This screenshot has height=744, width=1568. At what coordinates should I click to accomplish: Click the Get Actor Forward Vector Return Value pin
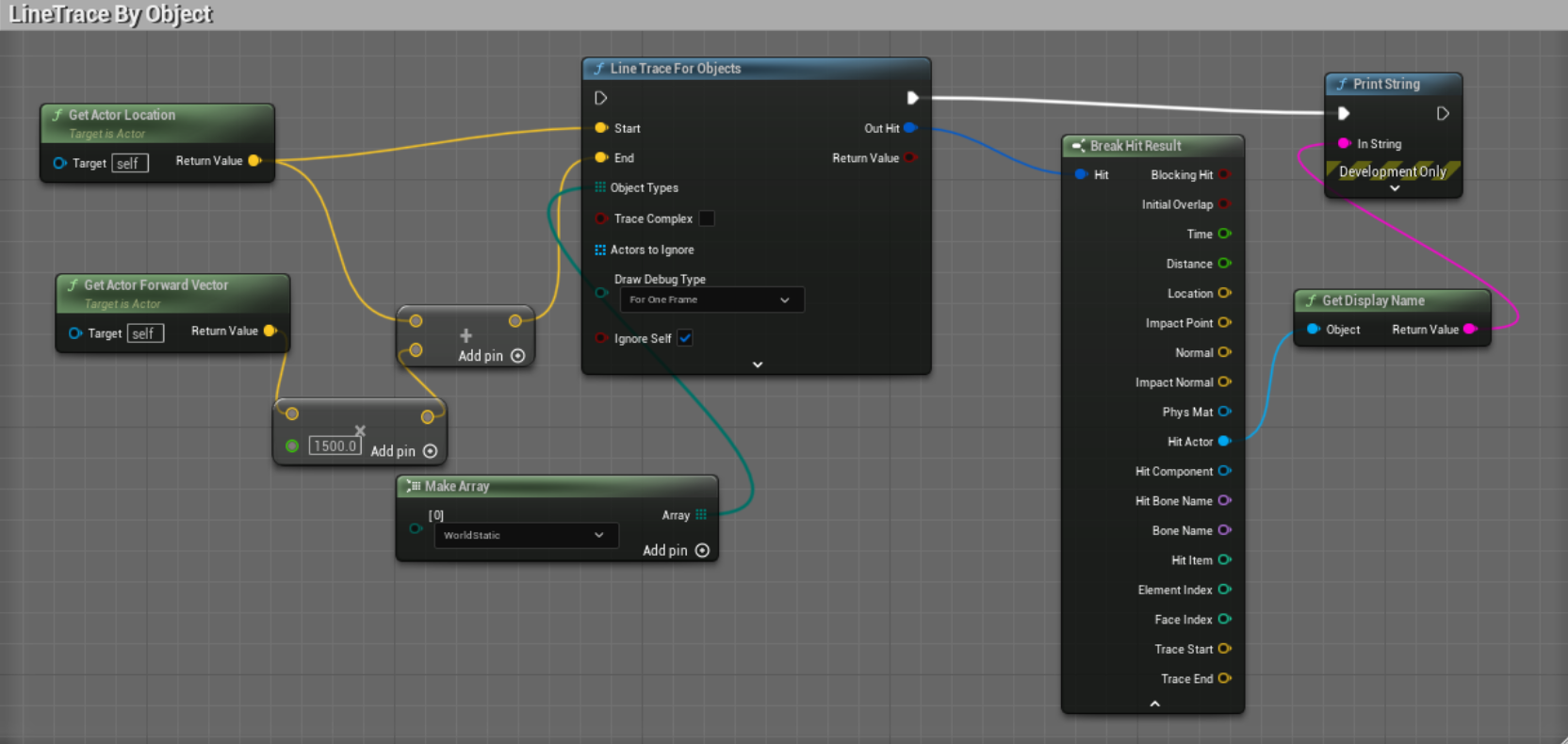click(x=270, y=331)
